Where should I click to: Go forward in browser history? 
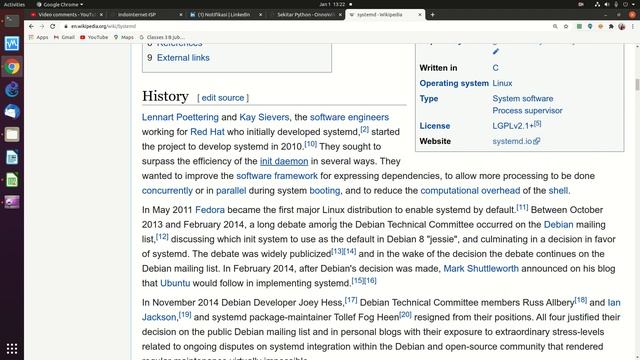tap(42, 26)
